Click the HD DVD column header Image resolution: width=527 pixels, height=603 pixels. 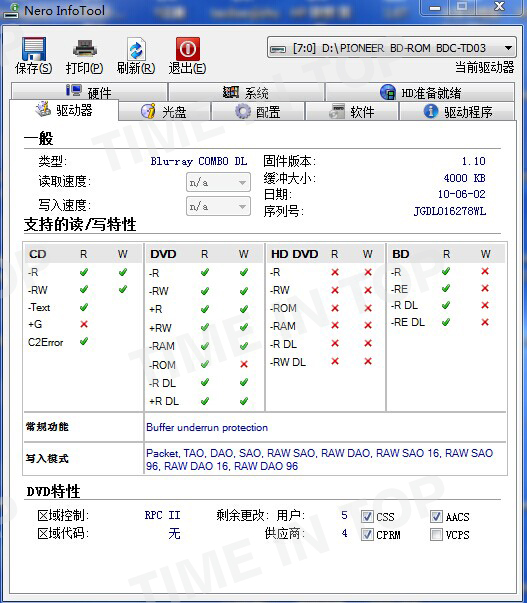(295, 254)
